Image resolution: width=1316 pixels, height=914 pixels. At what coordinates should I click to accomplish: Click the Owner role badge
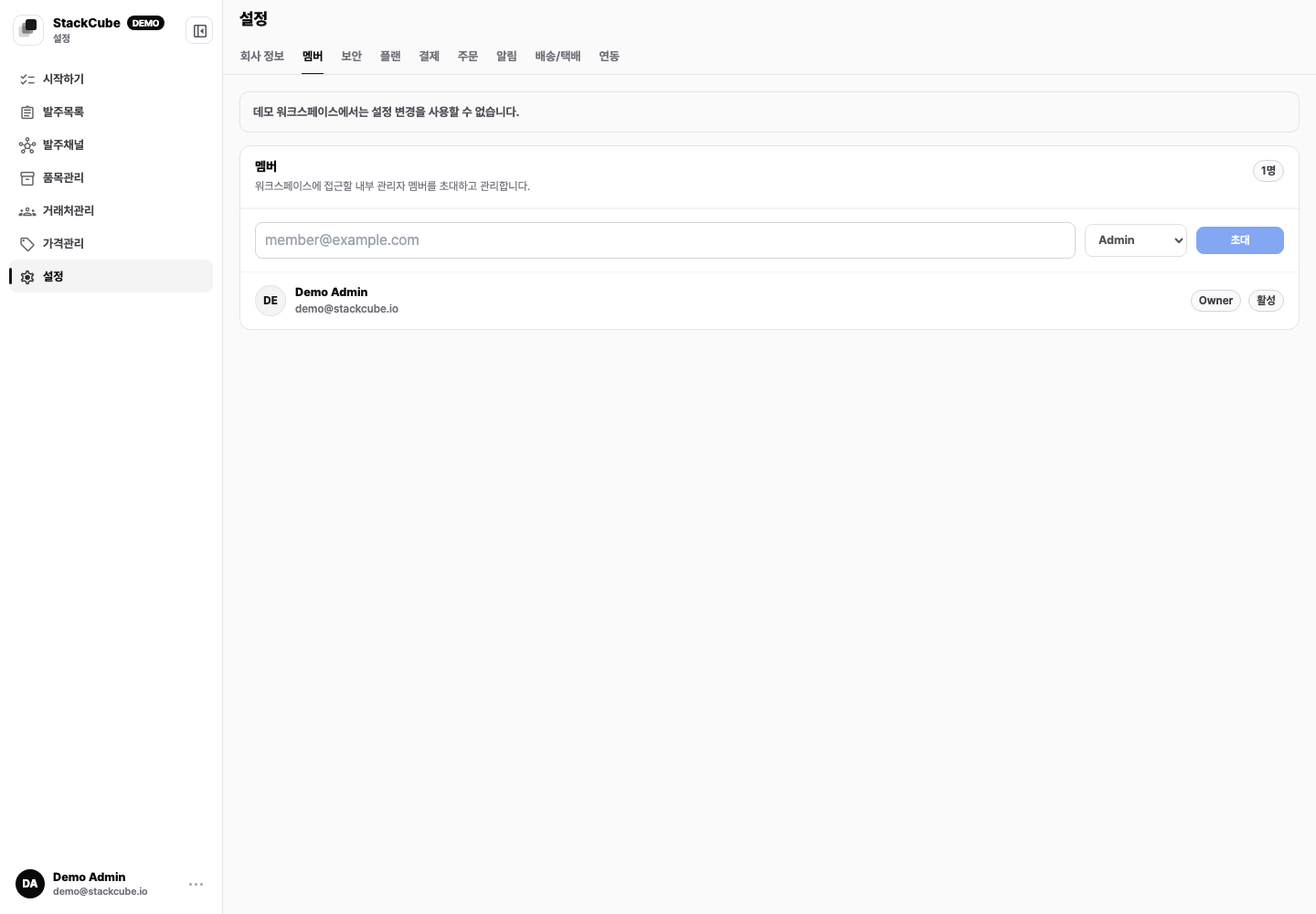(x=1215, y=301)
